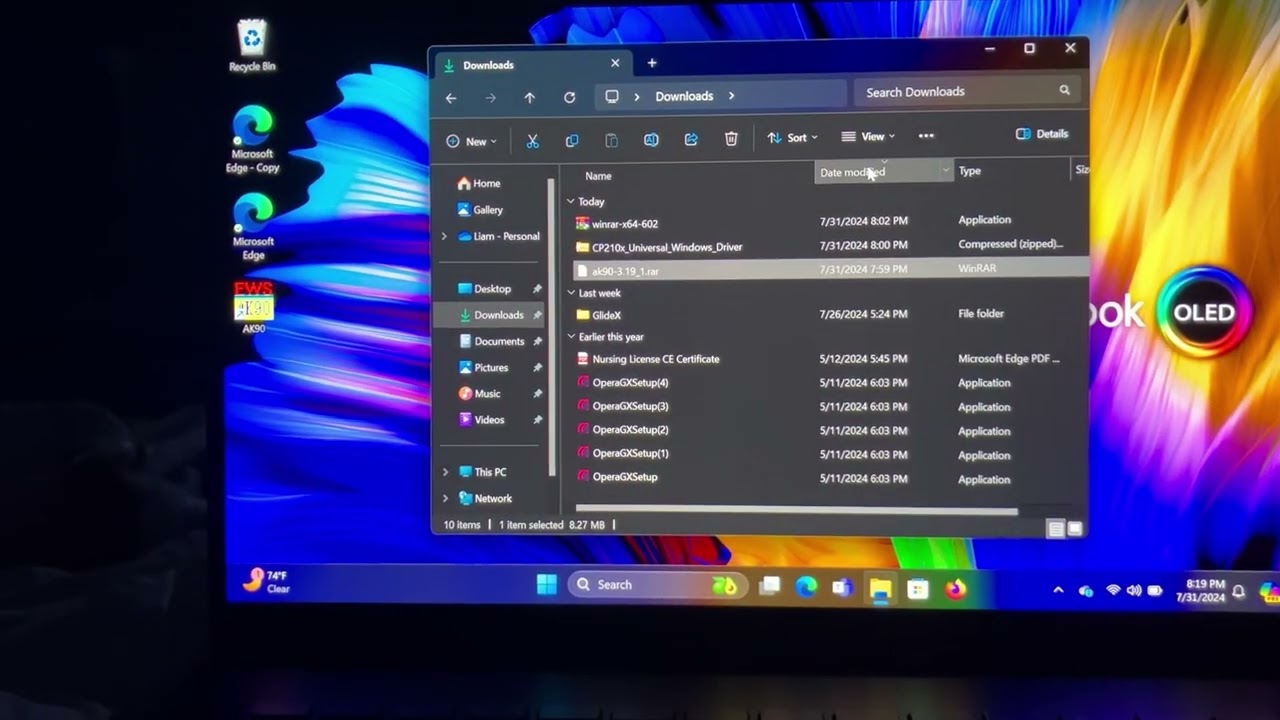
Task: Open weather widget 74°F Clear
Action: pyautogui.click(x=266, y=582)
